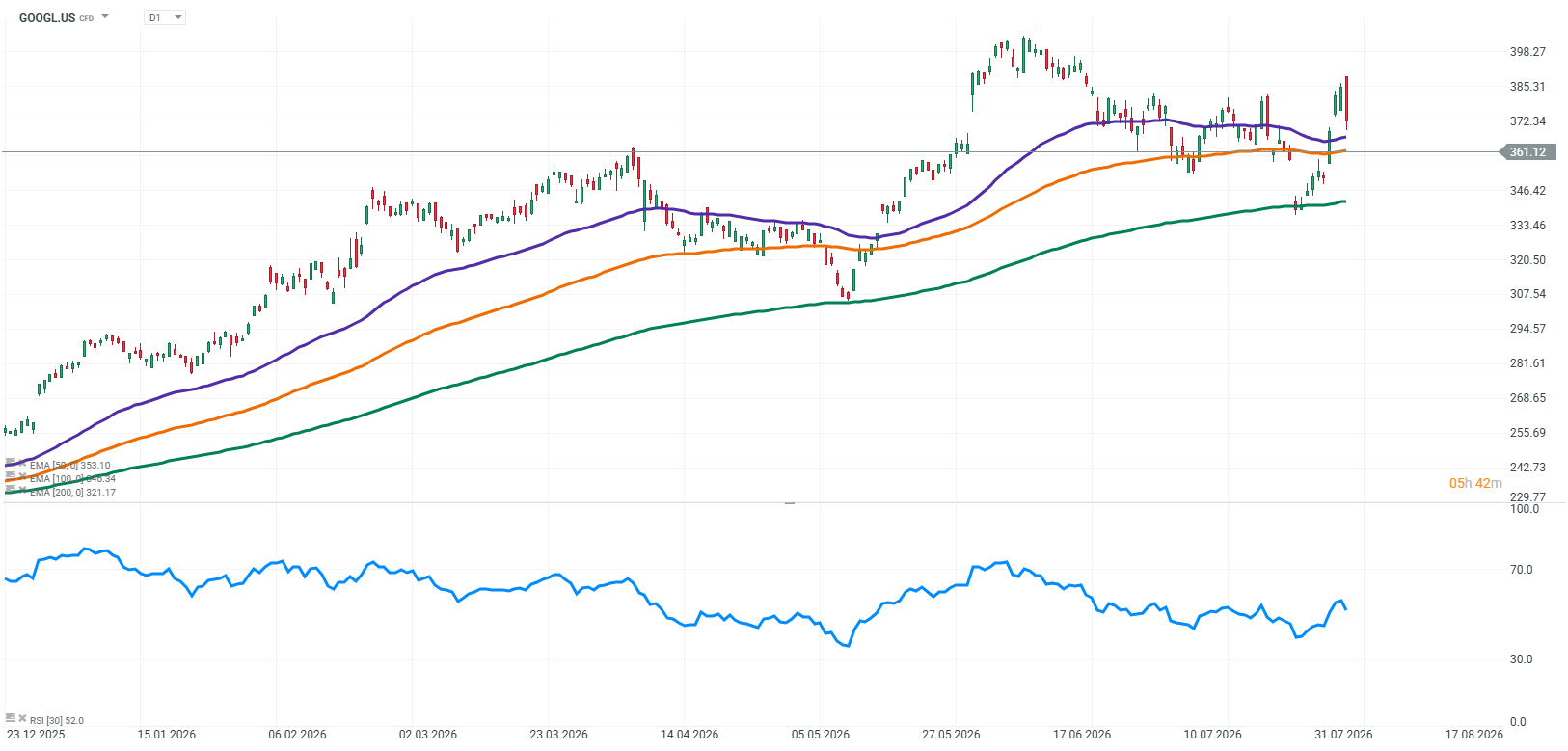Click the 05h 42m candle countdown timer
This screenshot has height=751, width=1568.
[1475, 483]
